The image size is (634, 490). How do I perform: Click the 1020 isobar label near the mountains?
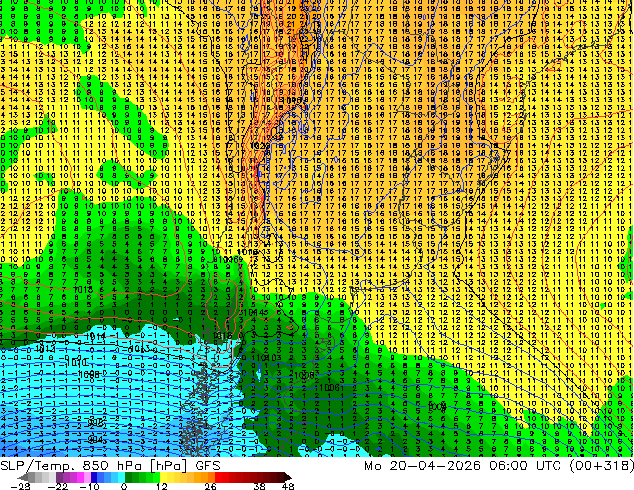pyautogui.click(x=260, y=145)
